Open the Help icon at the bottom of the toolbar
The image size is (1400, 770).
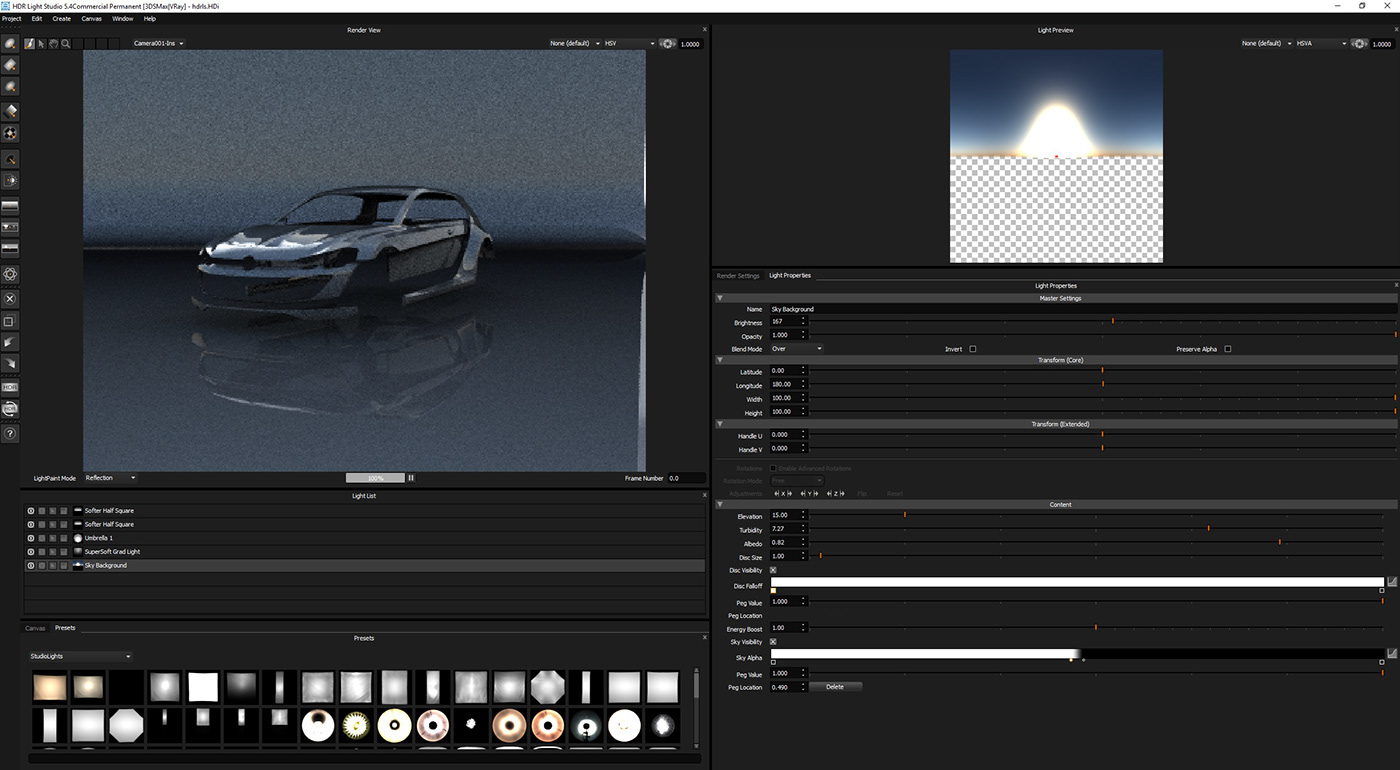[x=9, y=433]
